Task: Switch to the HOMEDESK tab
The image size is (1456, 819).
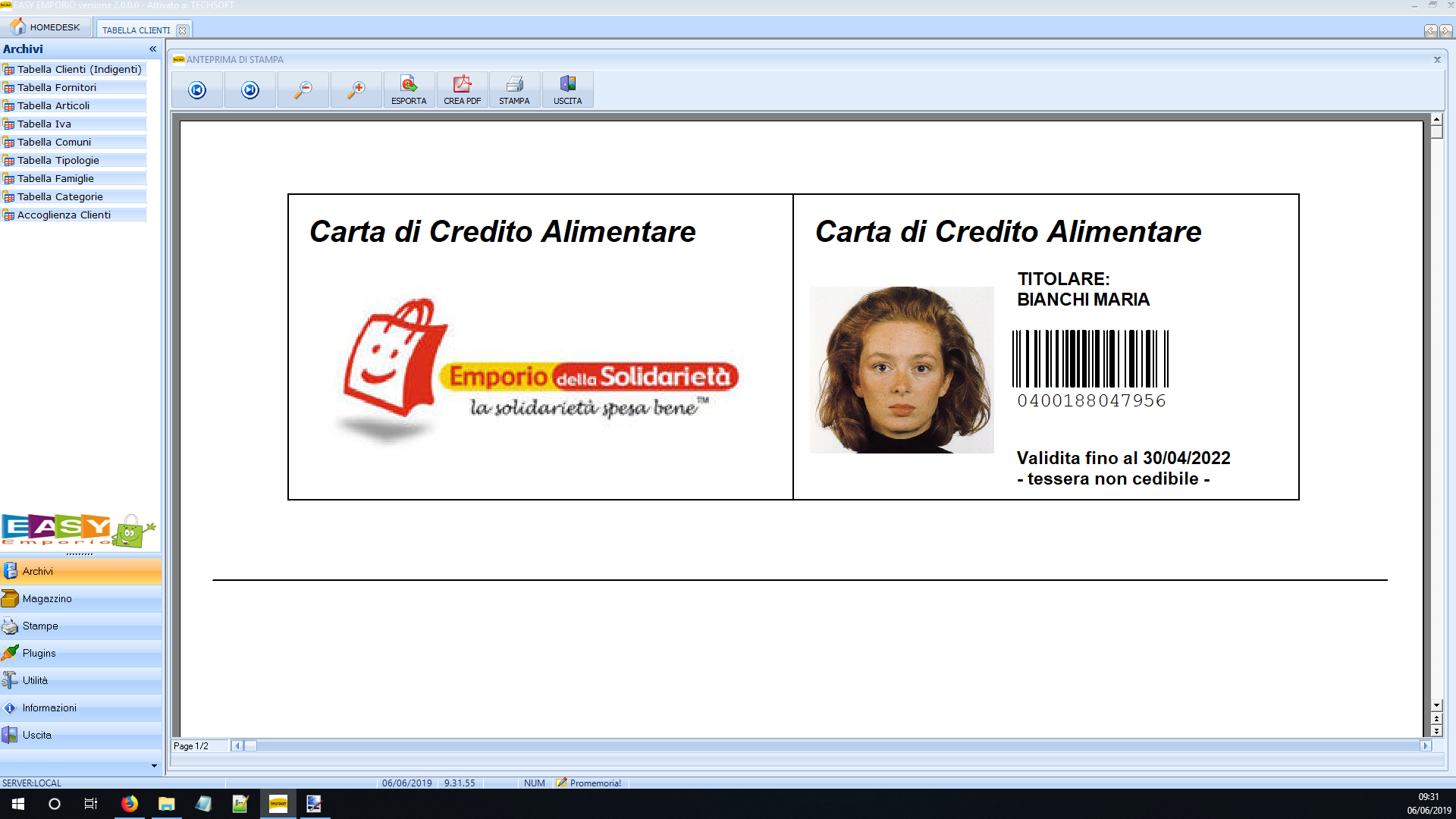Action: coord(45,27)
